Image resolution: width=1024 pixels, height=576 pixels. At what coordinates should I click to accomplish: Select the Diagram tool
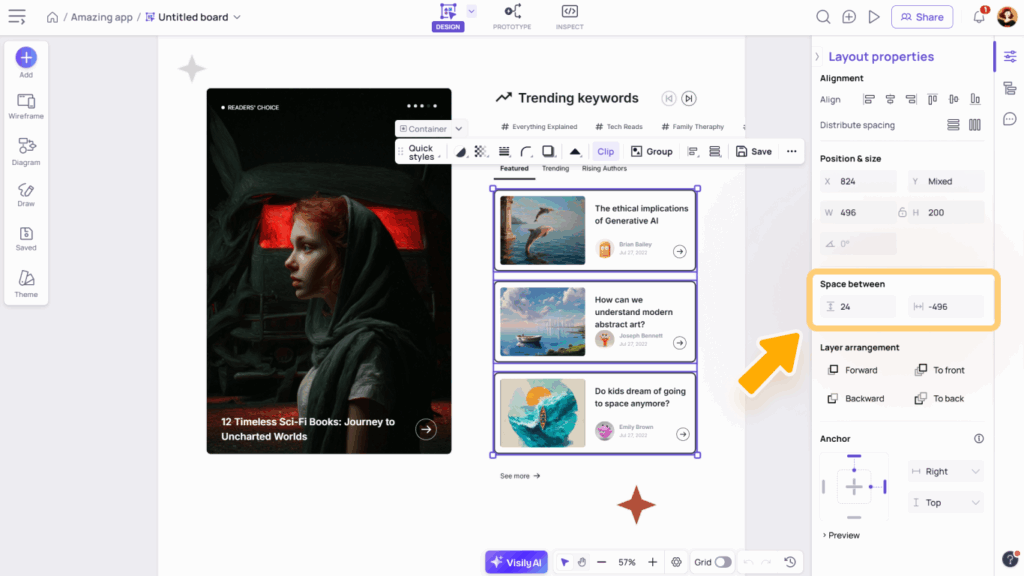tap(26, 150)
